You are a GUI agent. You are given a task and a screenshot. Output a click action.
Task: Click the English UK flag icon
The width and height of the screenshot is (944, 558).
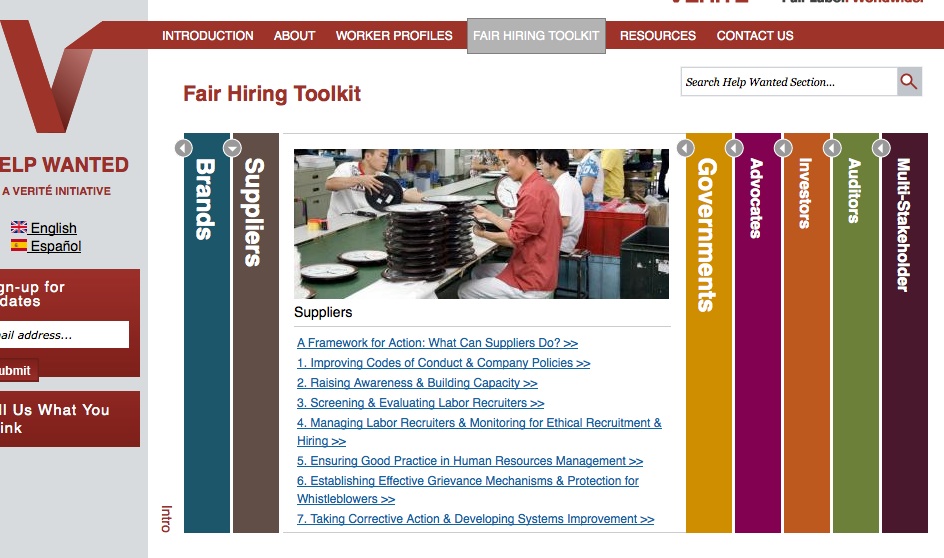pos(19,228)
